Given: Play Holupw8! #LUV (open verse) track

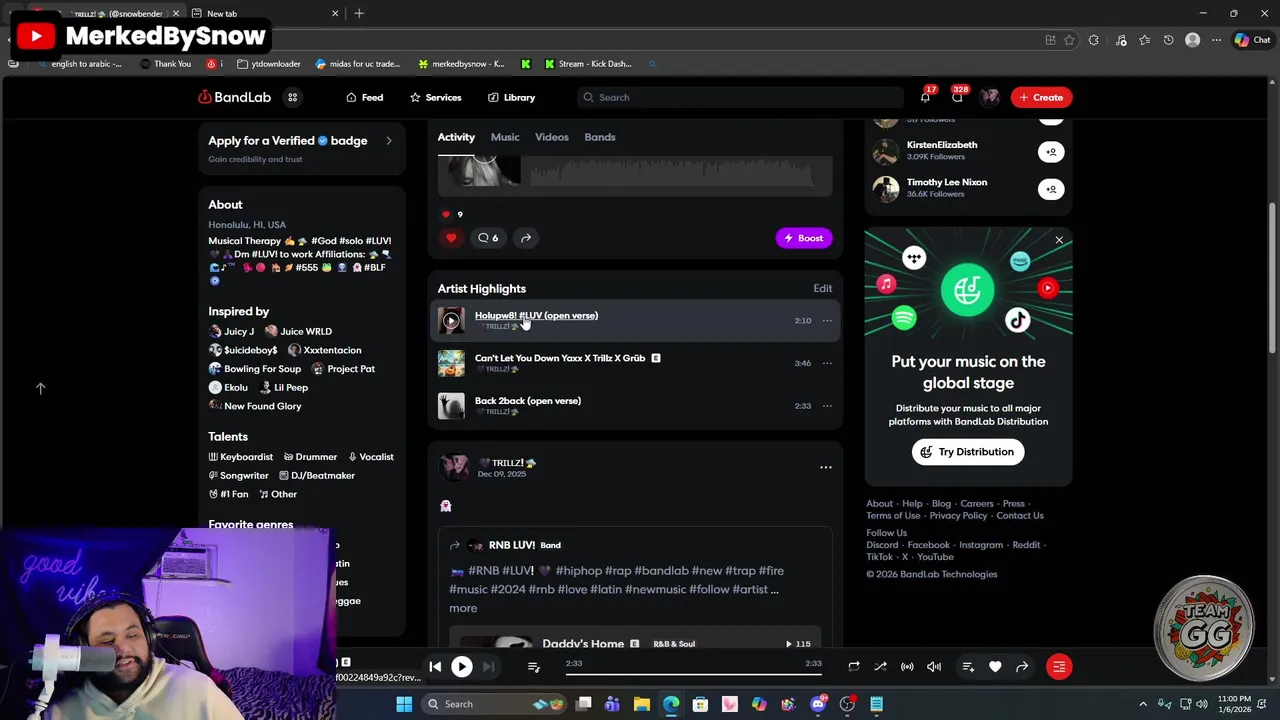Looking at the screenshot, I should point(451,320).
